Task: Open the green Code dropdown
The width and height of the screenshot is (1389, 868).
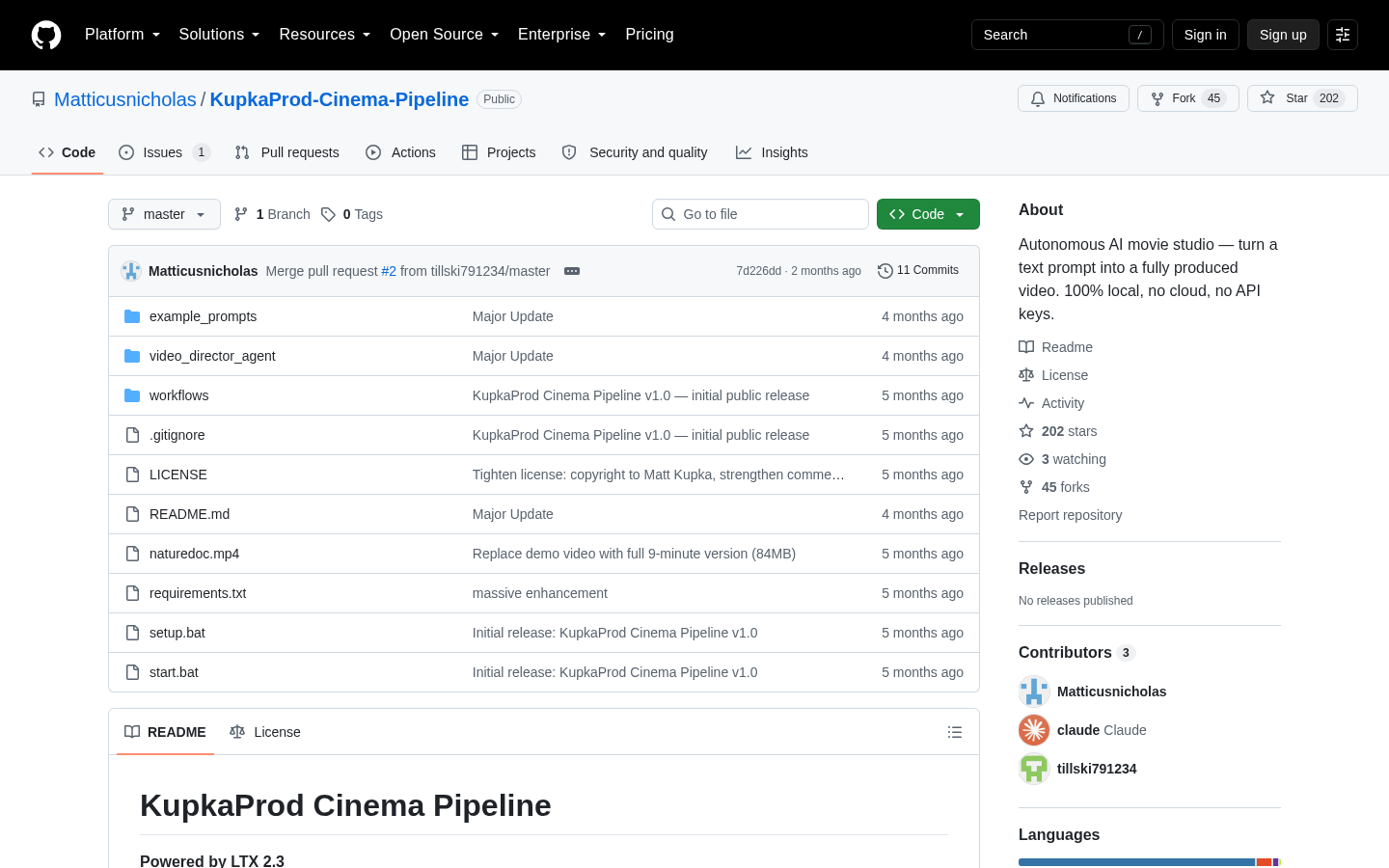Action: click(928, 214)
